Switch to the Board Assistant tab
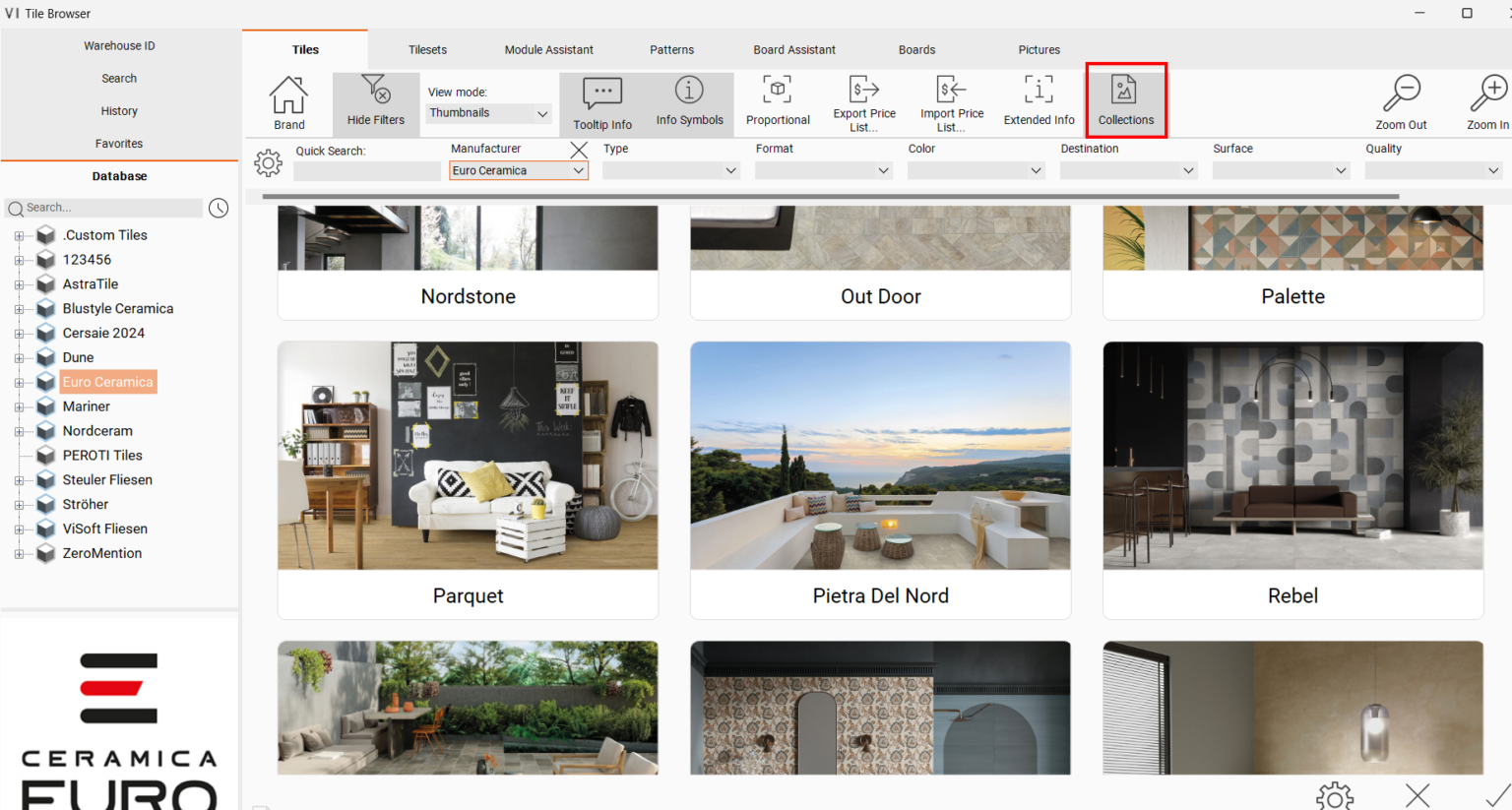 (x=793, y=50)
